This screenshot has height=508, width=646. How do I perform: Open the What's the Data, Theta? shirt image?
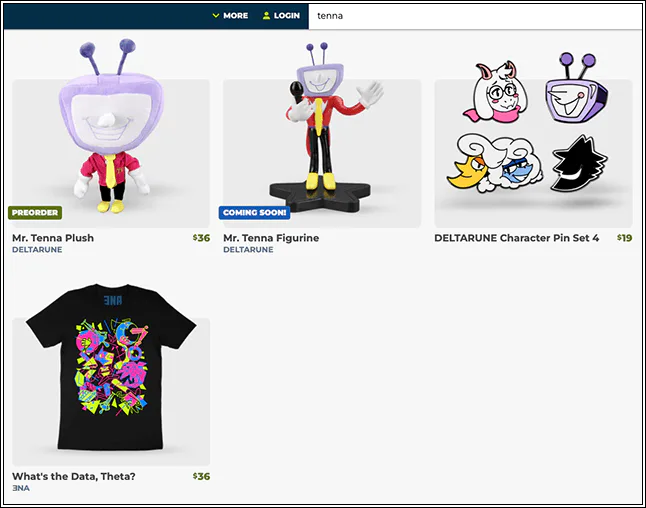coord(111,373)
